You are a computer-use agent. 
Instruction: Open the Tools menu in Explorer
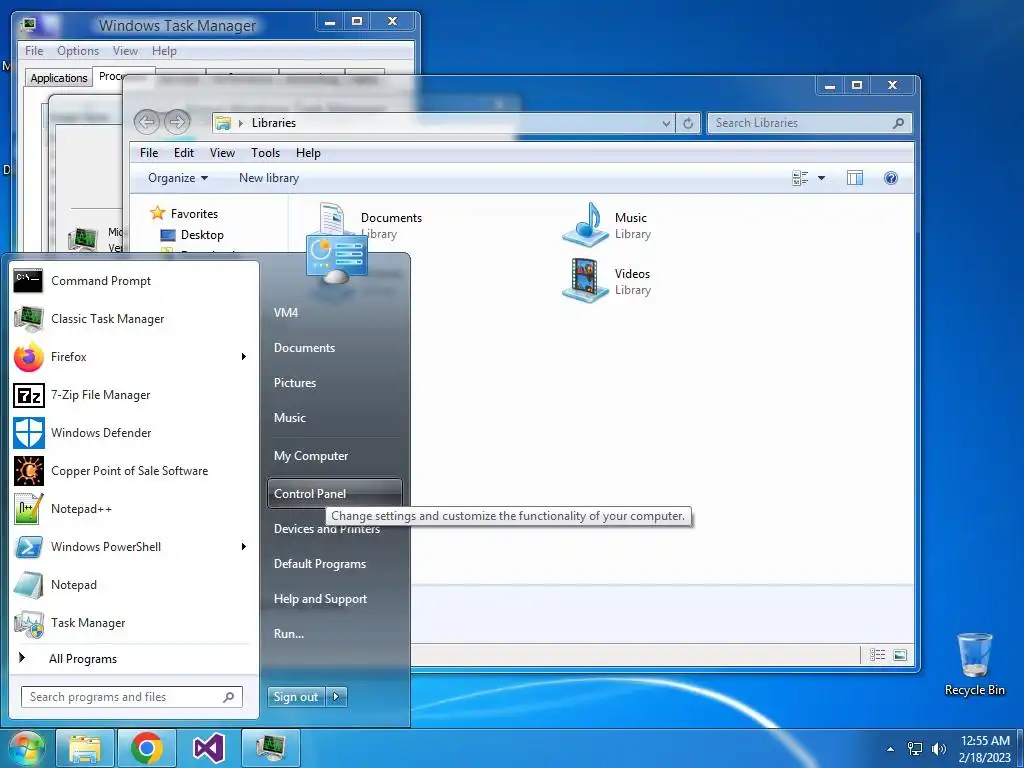(x=265, y=153)
